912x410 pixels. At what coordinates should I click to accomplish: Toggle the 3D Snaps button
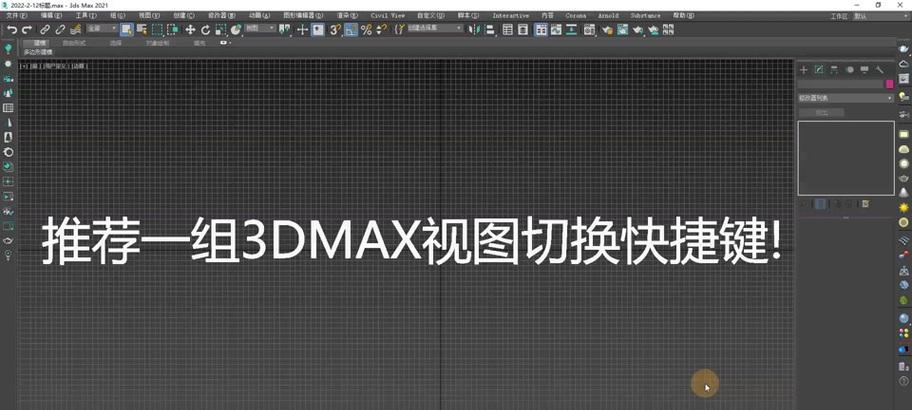point(336,29)
